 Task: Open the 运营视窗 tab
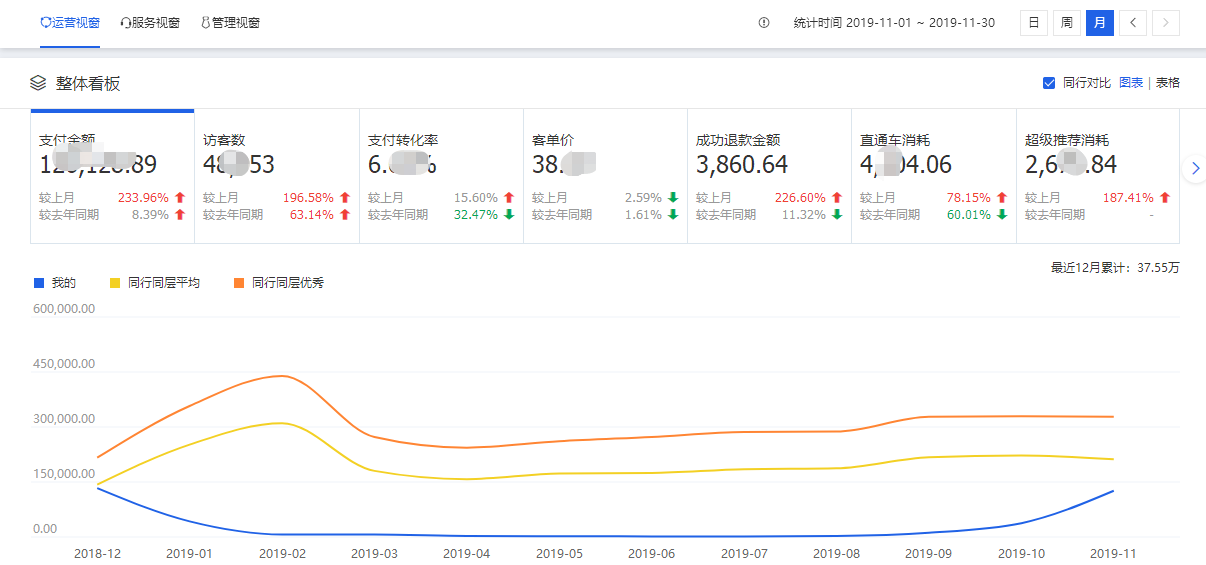[70, 23]
